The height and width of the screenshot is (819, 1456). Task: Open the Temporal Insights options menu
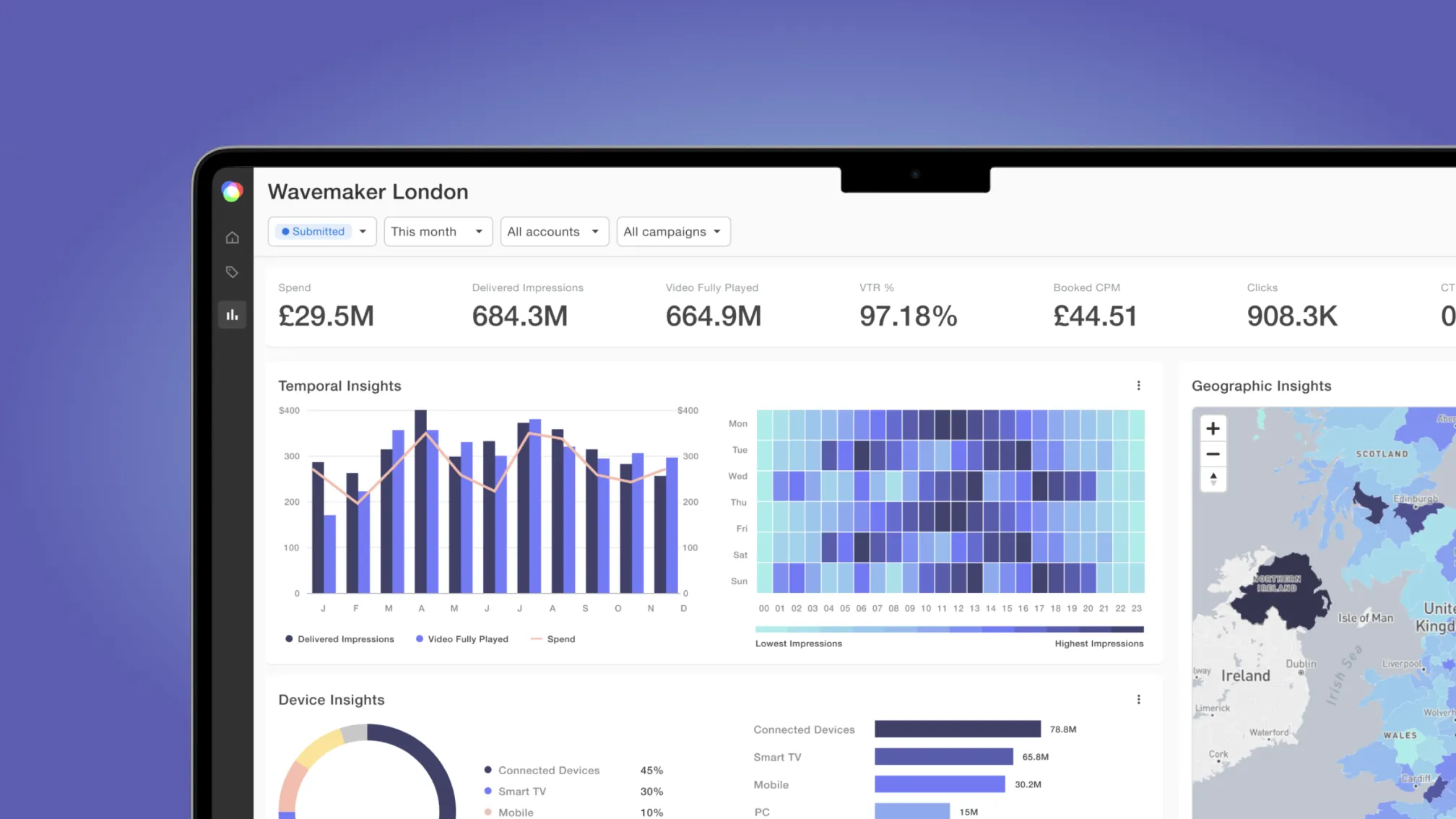[1139, 386]
